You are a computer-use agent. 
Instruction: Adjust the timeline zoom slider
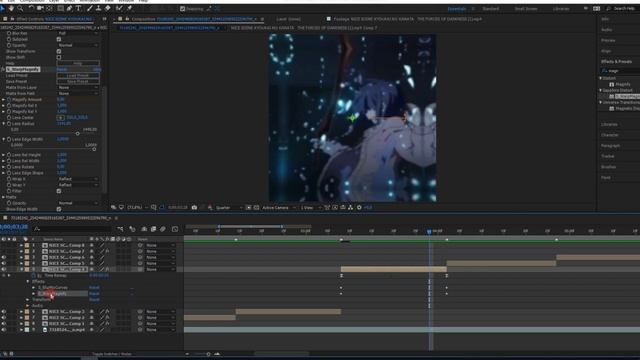coord(208,354)
